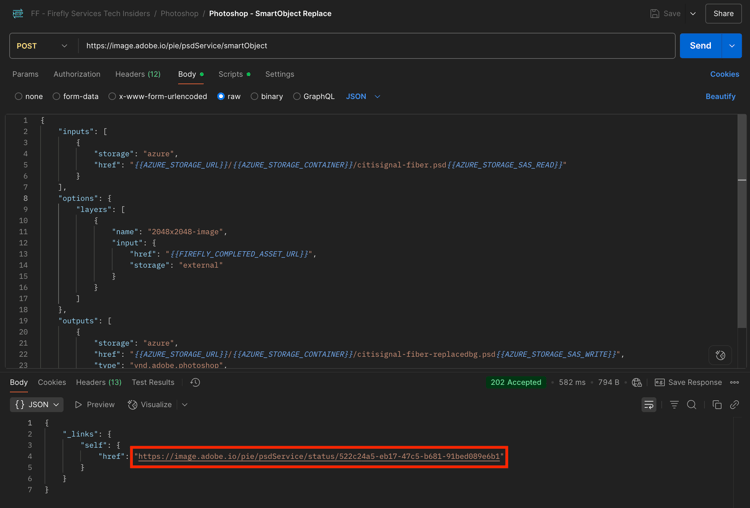Click the 202 Accepted status badge
Image resolution: width=750 pixels, height=508 pixels.
click(x=516, y=382)
